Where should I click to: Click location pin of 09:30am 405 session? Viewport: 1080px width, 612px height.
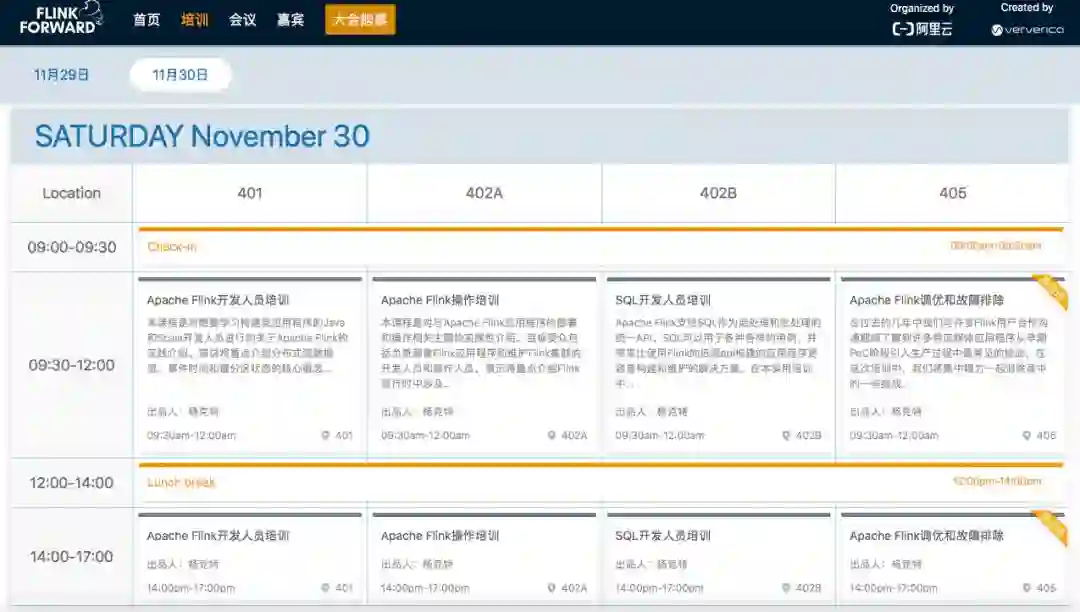click(x=1026, y=435)
